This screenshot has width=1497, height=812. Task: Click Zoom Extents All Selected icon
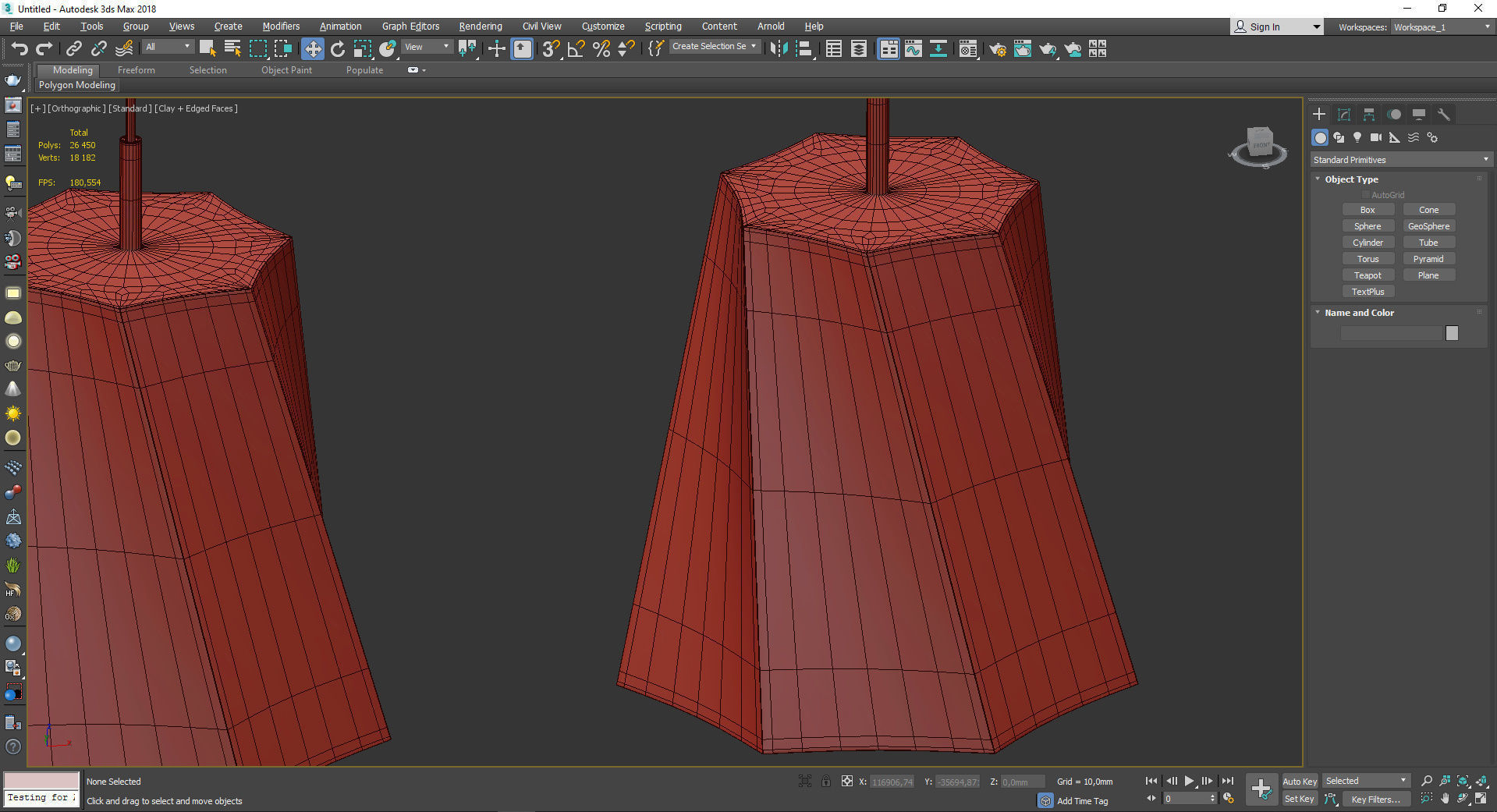[x=1481, y=781]
